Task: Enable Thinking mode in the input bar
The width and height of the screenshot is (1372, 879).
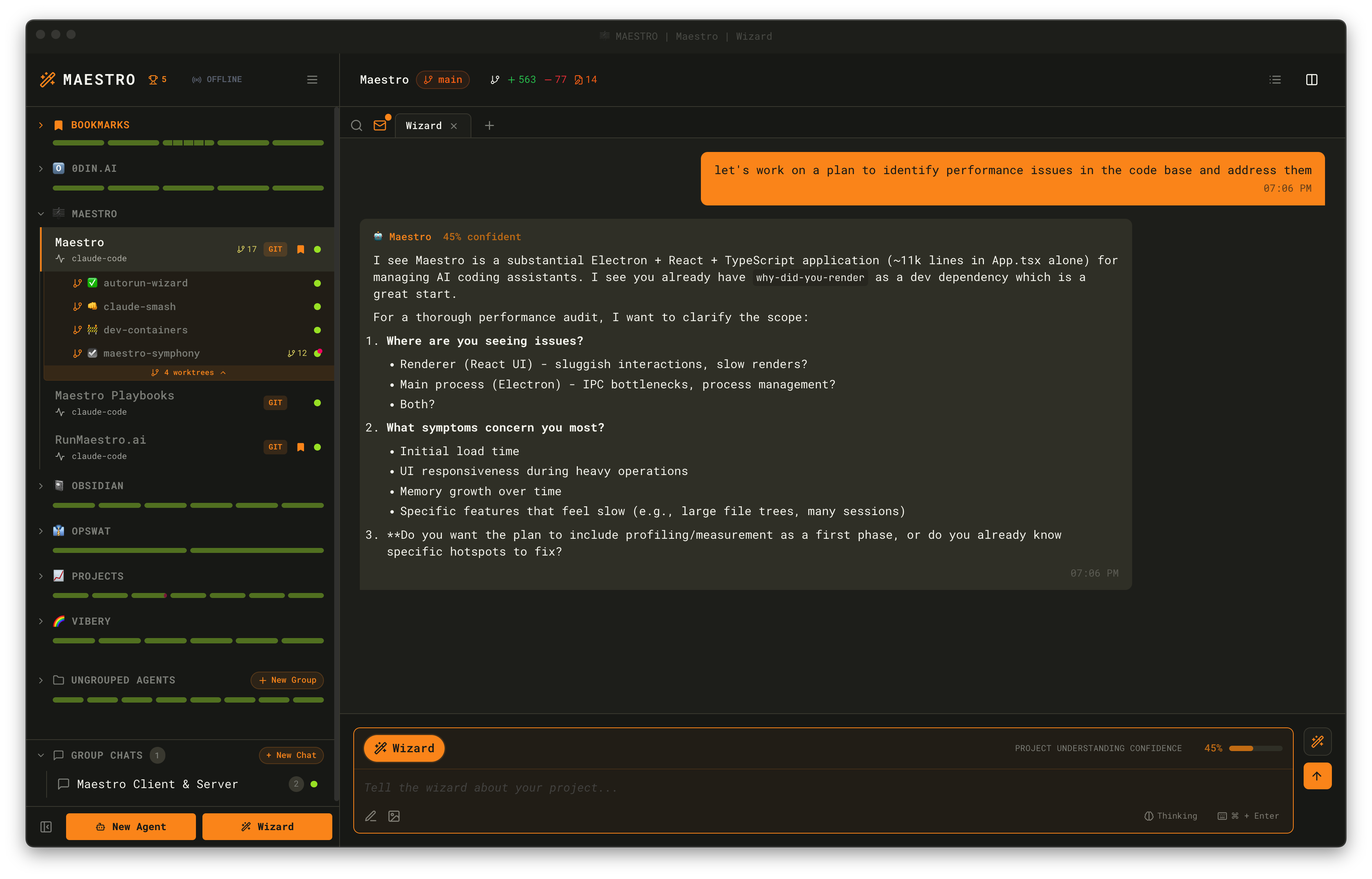Action: tap(1170, 816)
